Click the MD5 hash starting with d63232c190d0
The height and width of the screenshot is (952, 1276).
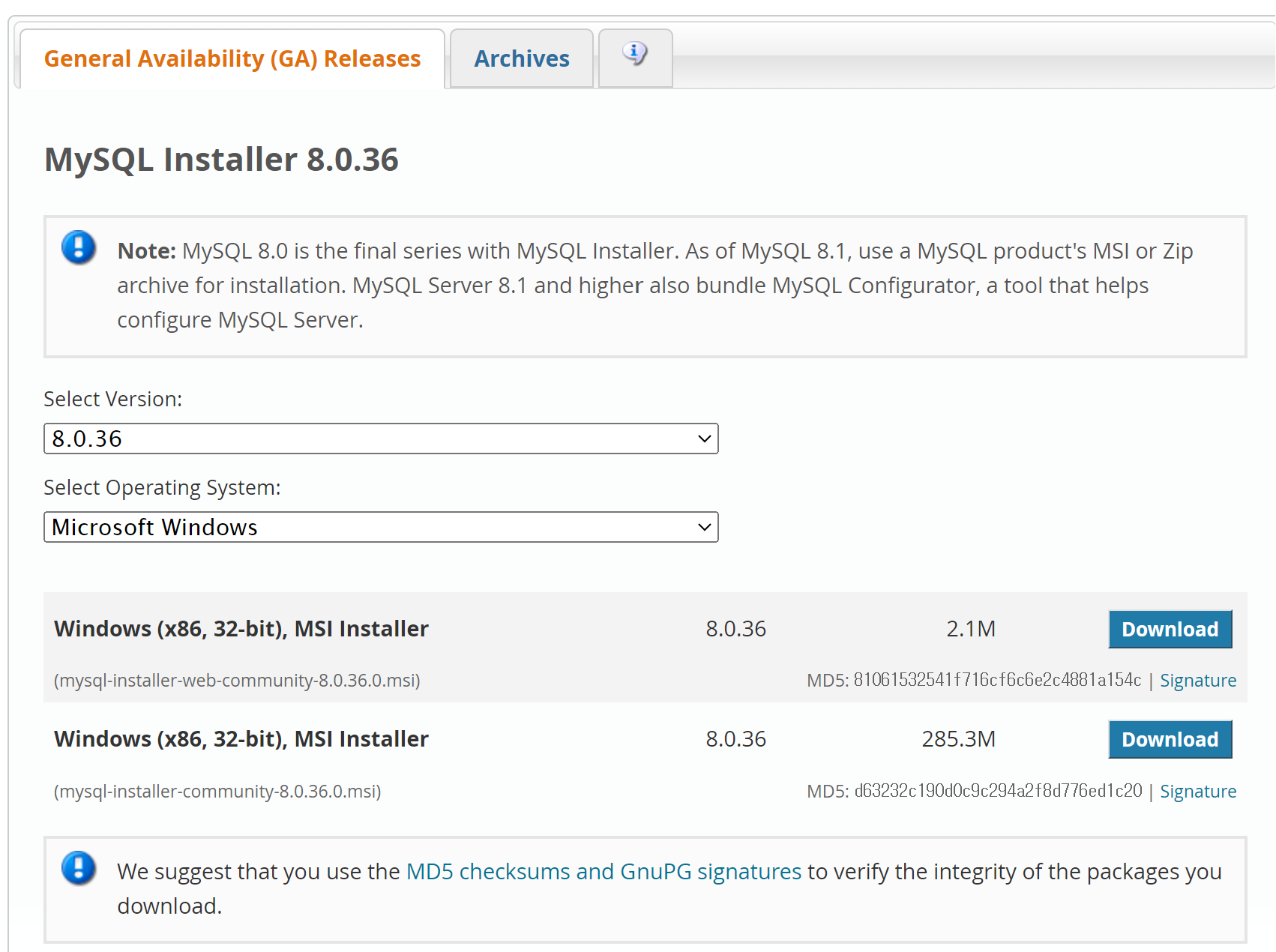pyautogui.click(x=998, y=791)
